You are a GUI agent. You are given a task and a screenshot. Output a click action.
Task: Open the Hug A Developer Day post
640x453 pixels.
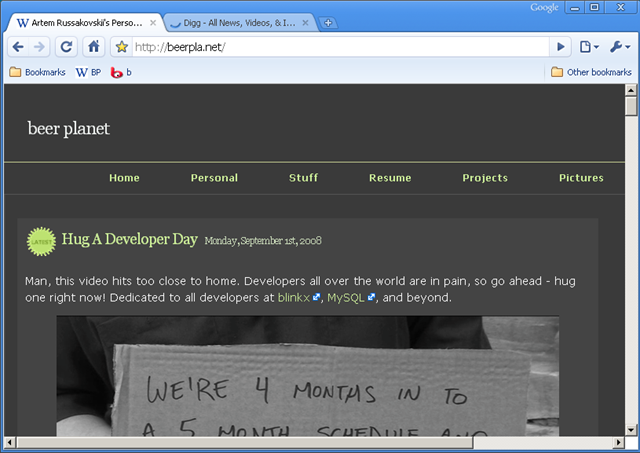coord(130,239)
